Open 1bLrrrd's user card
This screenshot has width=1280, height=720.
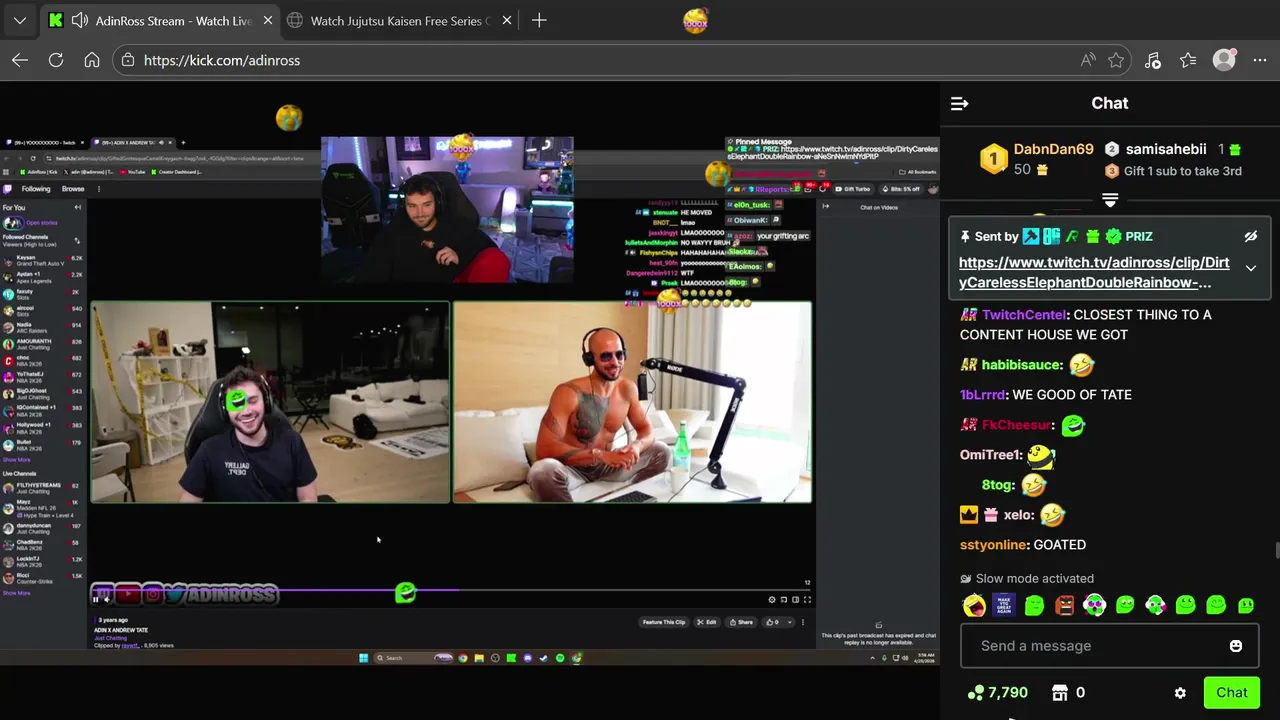point(983,395)
